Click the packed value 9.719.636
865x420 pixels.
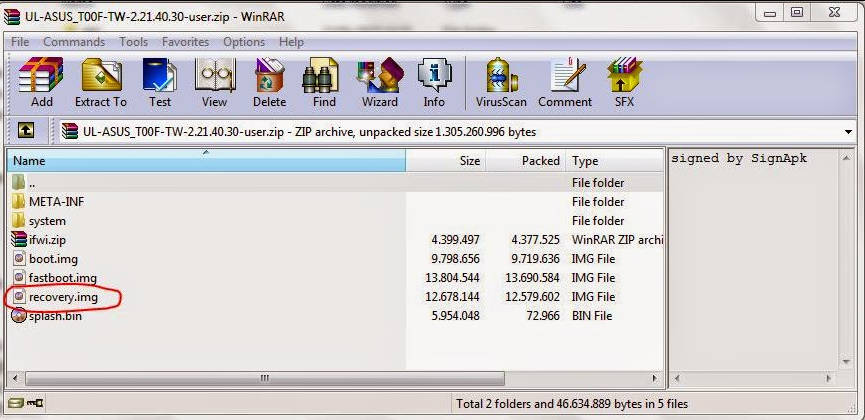536,259
